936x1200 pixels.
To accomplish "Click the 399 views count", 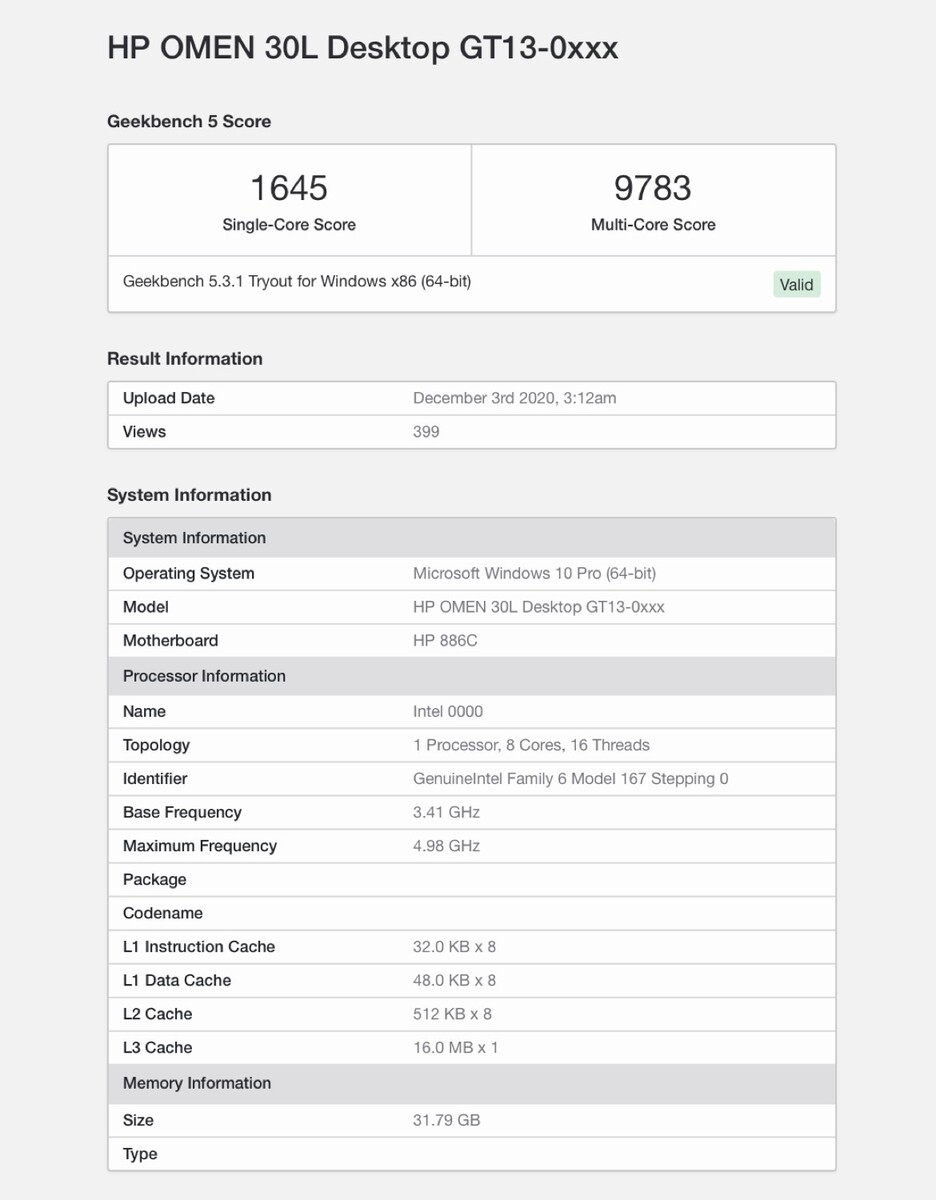I will point(426,432).
